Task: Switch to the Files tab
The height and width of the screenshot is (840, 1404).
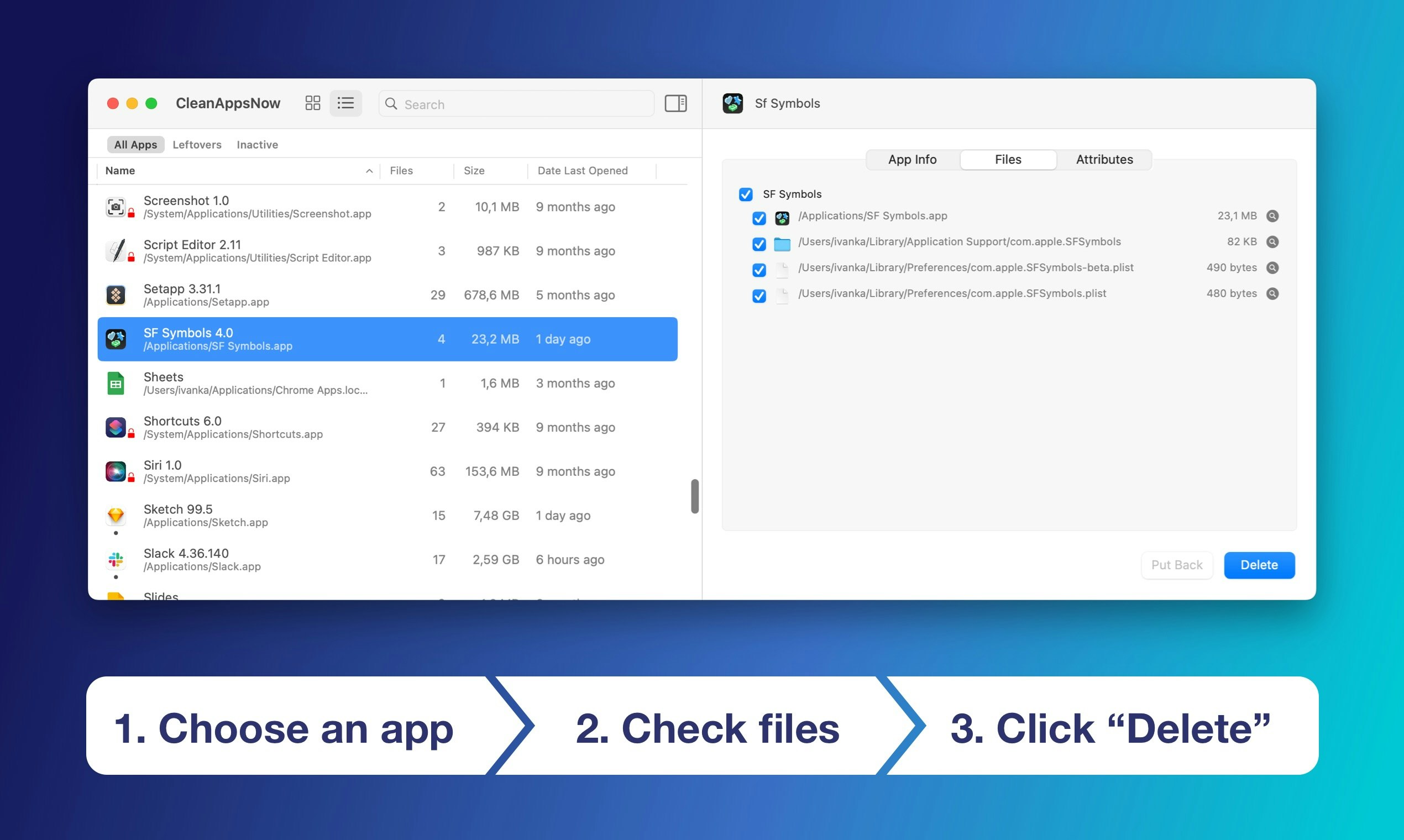Action: [1008, 160]
